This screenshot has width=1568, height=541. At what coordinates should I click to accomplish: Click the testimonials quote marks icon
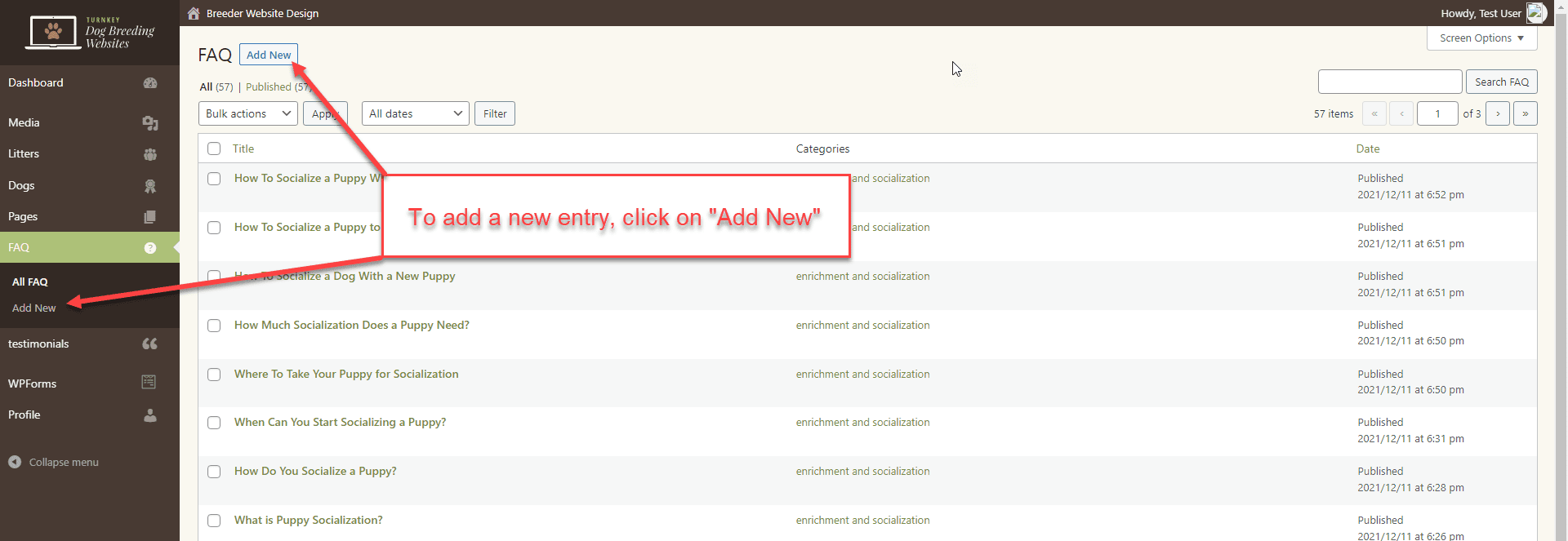[150, 344]
